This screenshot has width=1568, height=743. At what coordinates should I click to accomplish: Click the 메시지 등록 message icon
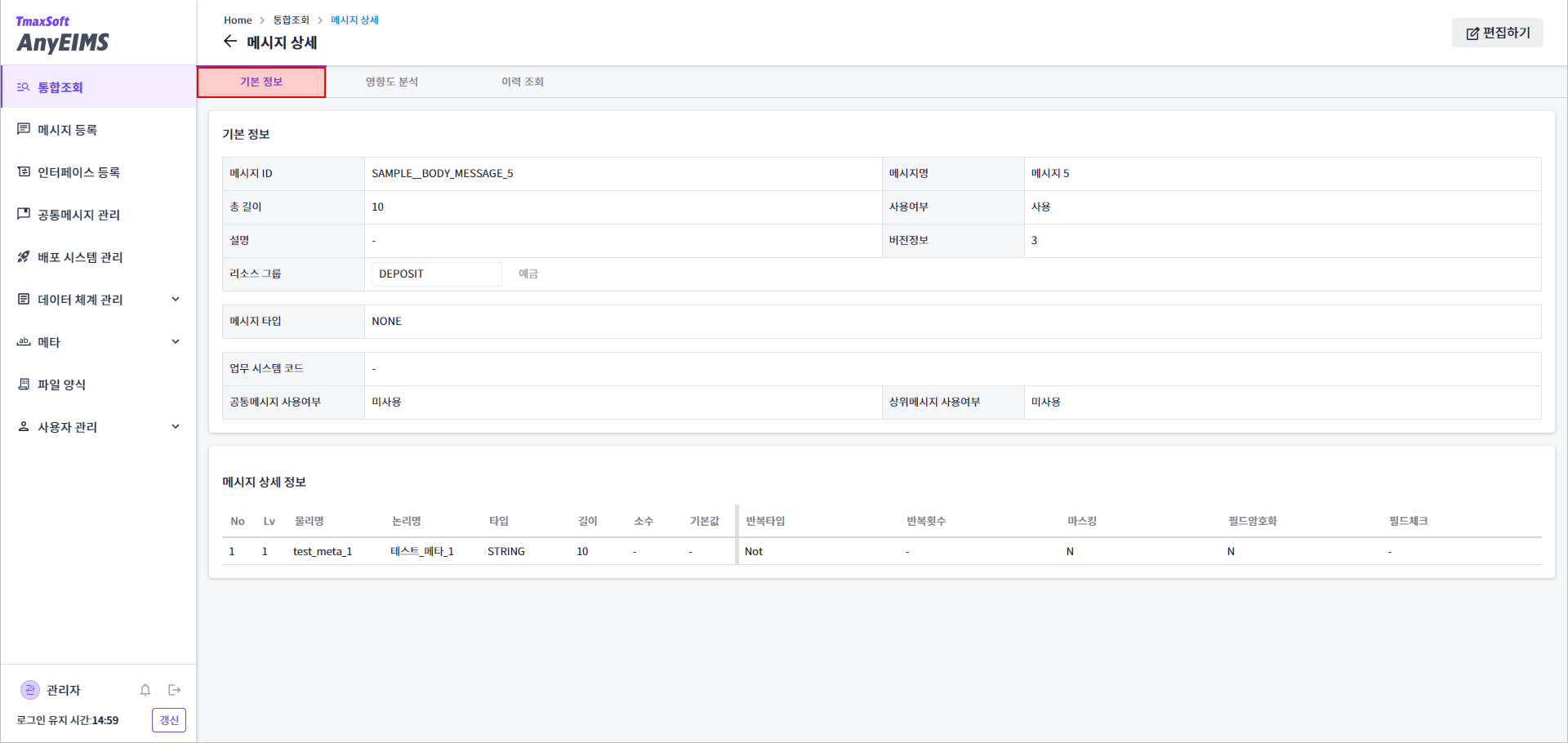point(24,129)
